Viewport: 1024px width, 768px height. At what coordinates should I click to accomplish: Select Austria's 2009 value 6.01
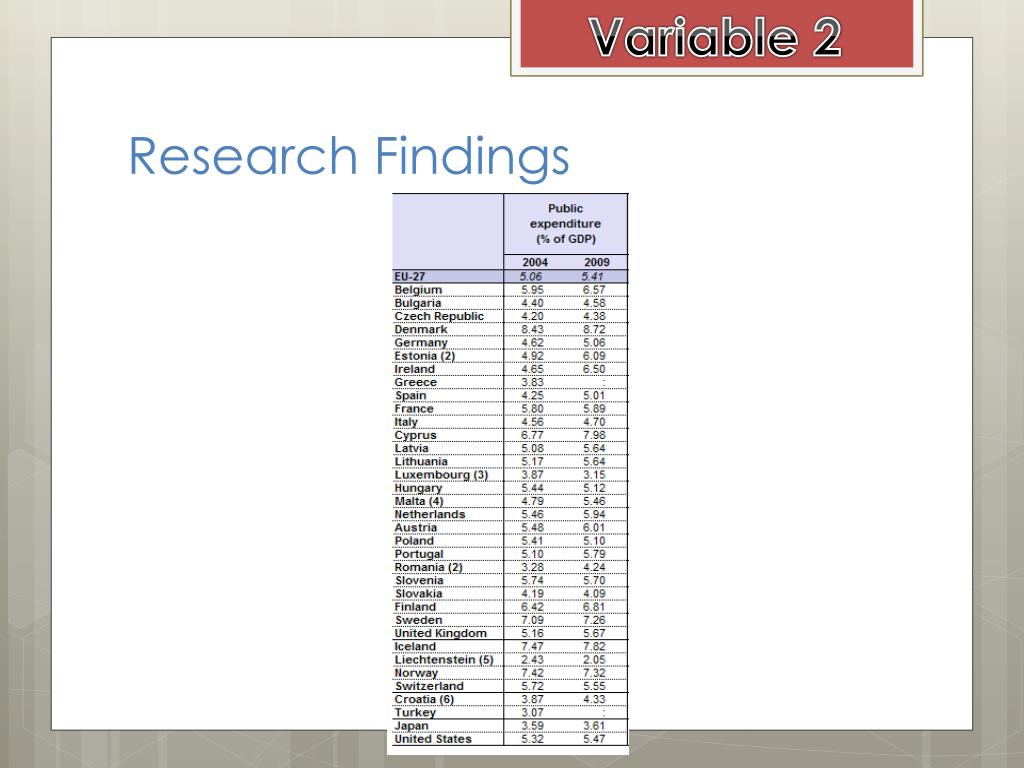click(594, 528)
